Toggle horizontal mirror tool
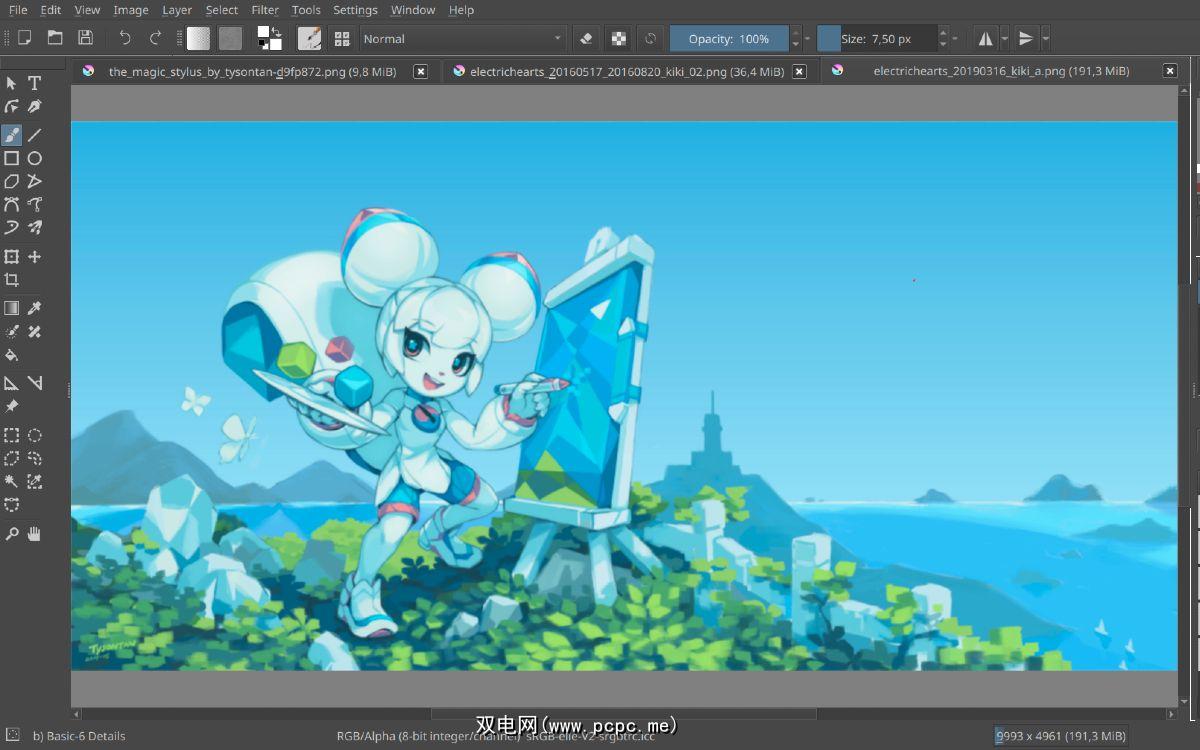Image resolution: width=1200 pixels, height=750 pixels. click(x=986, y=39)
